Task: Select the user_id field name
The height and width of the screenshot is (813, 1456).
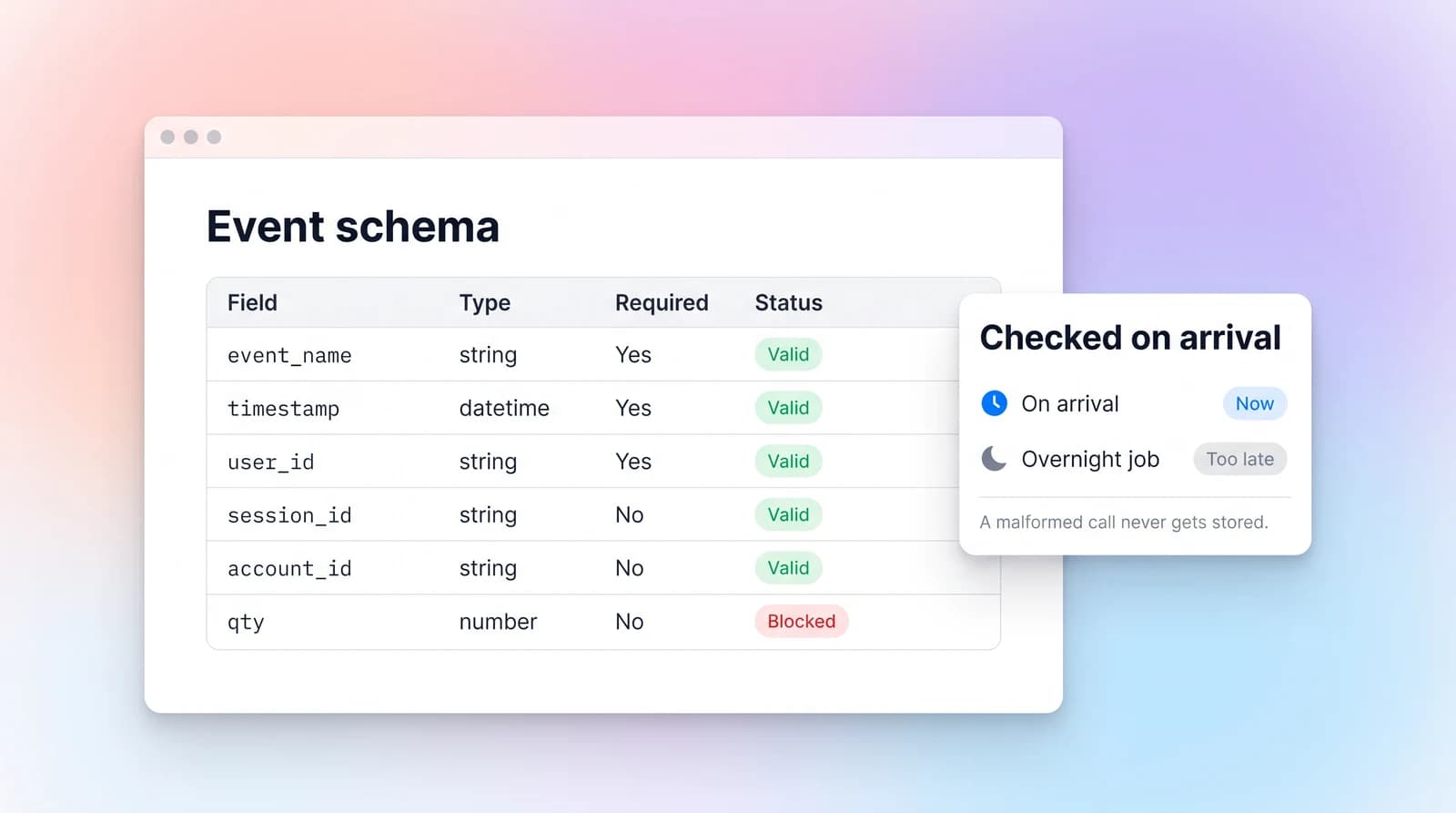Action: 270,462
